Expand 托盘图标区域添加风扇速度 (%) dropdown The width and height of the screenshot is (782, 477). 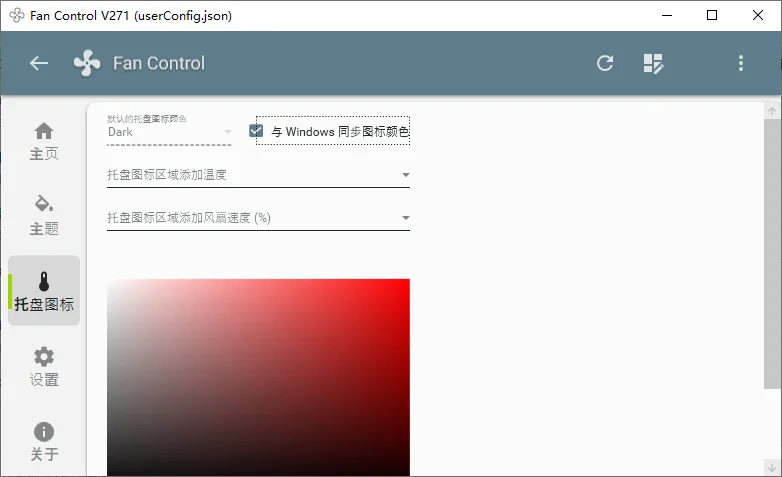(258, 218)
